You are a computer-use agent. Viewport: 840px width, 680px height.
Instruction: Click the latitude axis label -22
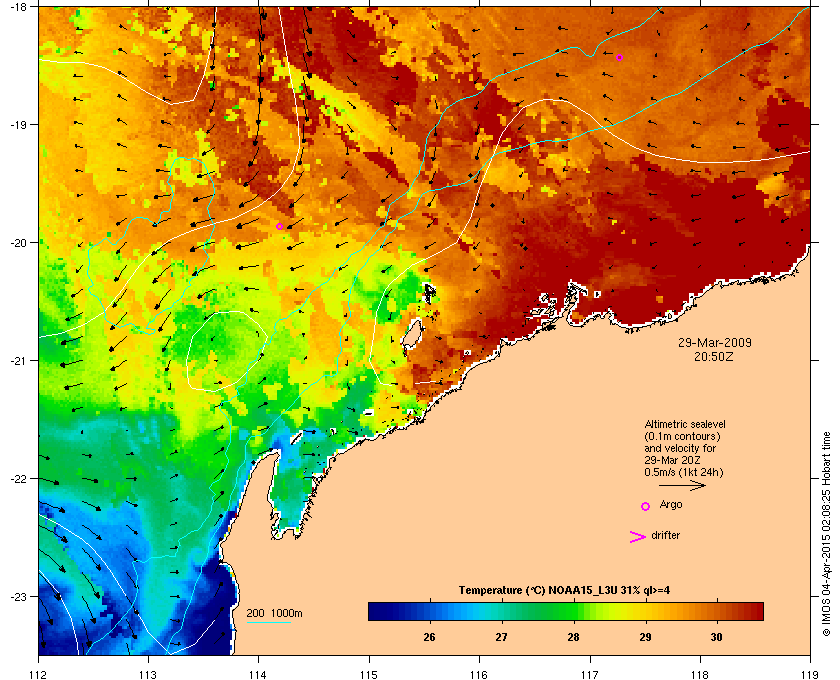tap(18, 478)
